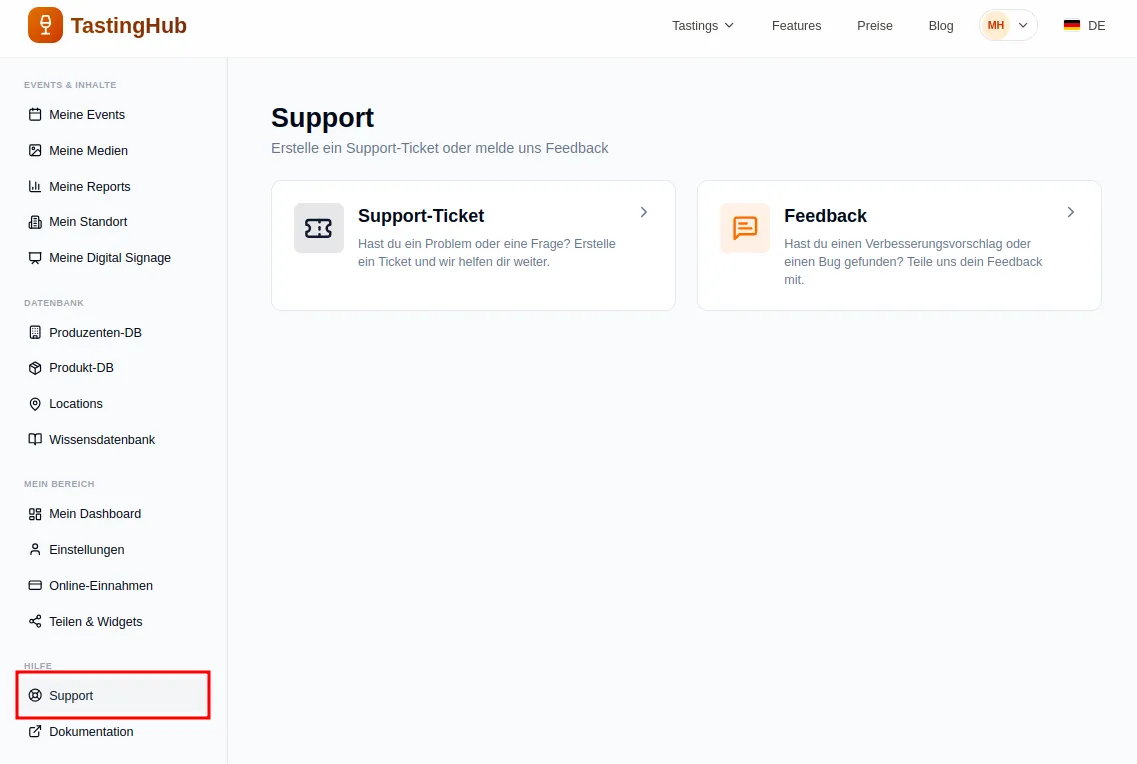Click the chevron arrow on Support-Ticket card
The image size is (1137, 764).
pyautogui.click(x=644, y=212)
